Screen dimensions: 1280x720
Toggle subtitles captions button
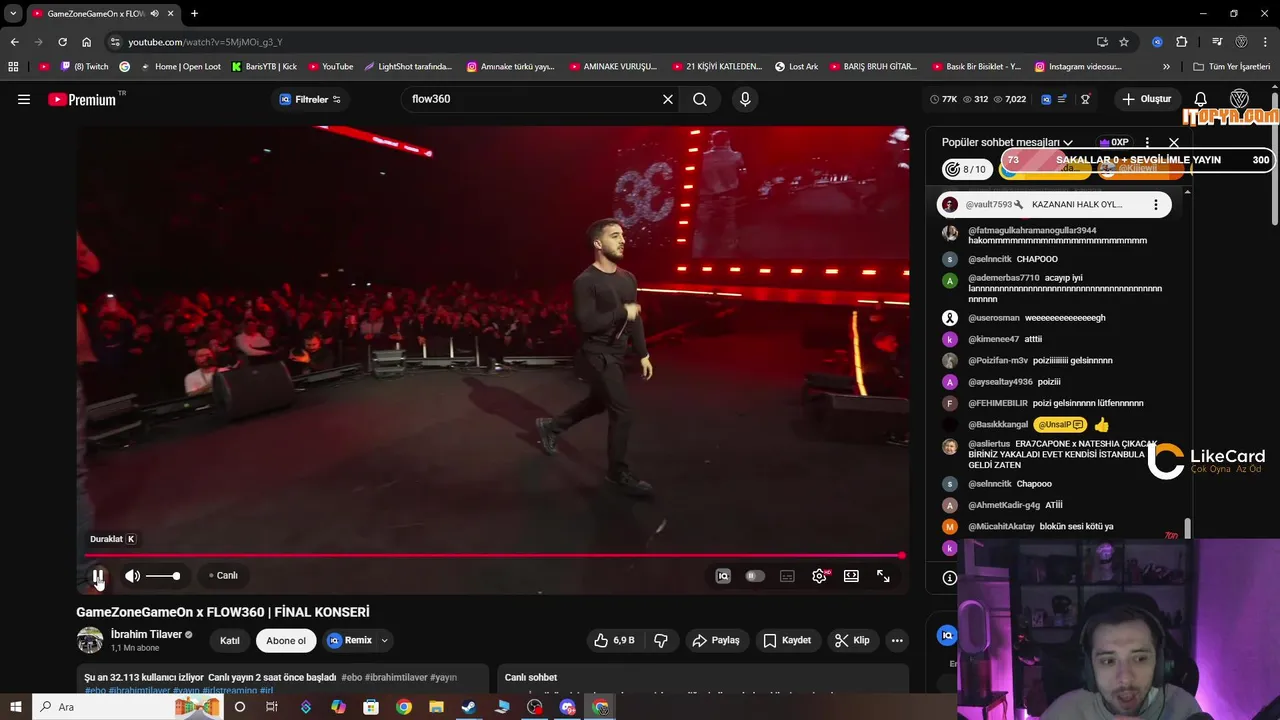click(787, 576)
